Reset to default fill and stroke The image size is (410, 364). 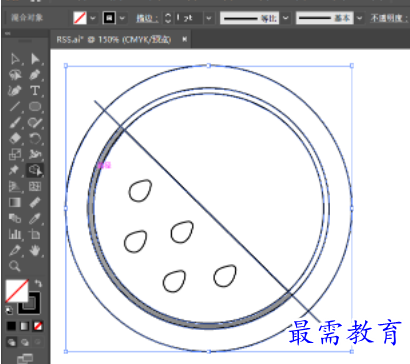point(9,310)
